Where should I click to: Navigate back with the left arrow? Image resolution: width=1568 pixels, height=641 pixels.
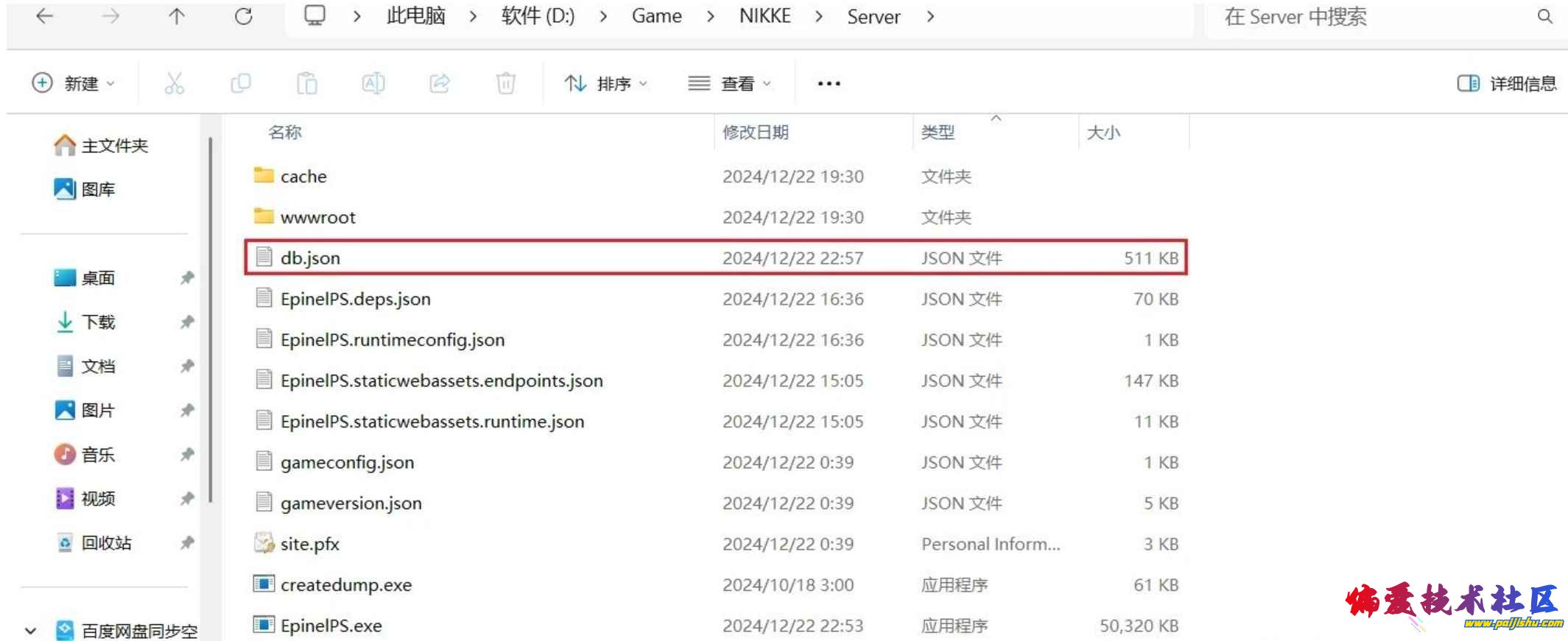(45, 16)
